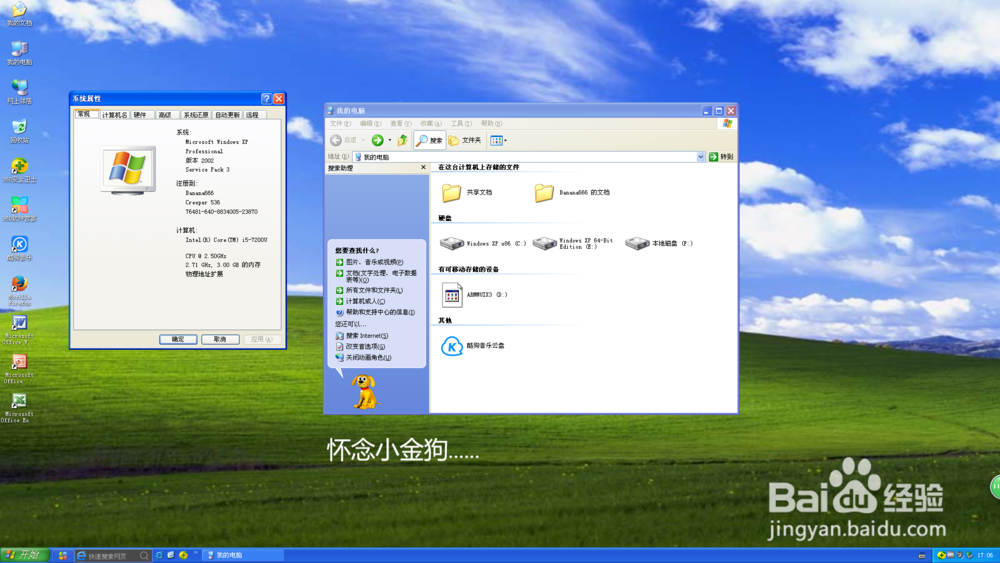Switch to 常规 tab in 系统属性
This screenshot has width=1000, height=563.
[85, 114]
